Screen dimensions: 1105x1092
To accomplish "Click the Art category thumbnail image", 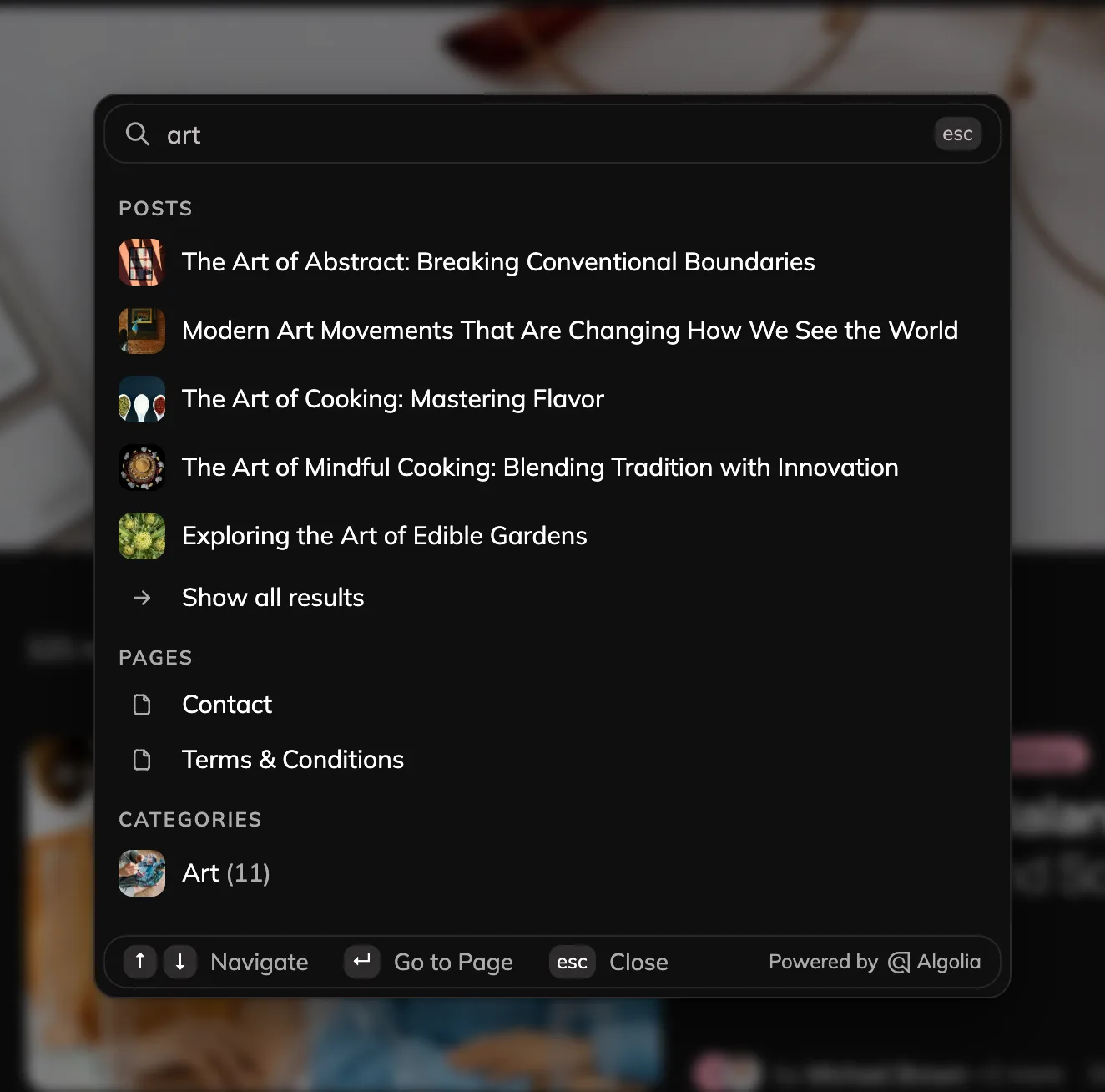I will point(142,873).
